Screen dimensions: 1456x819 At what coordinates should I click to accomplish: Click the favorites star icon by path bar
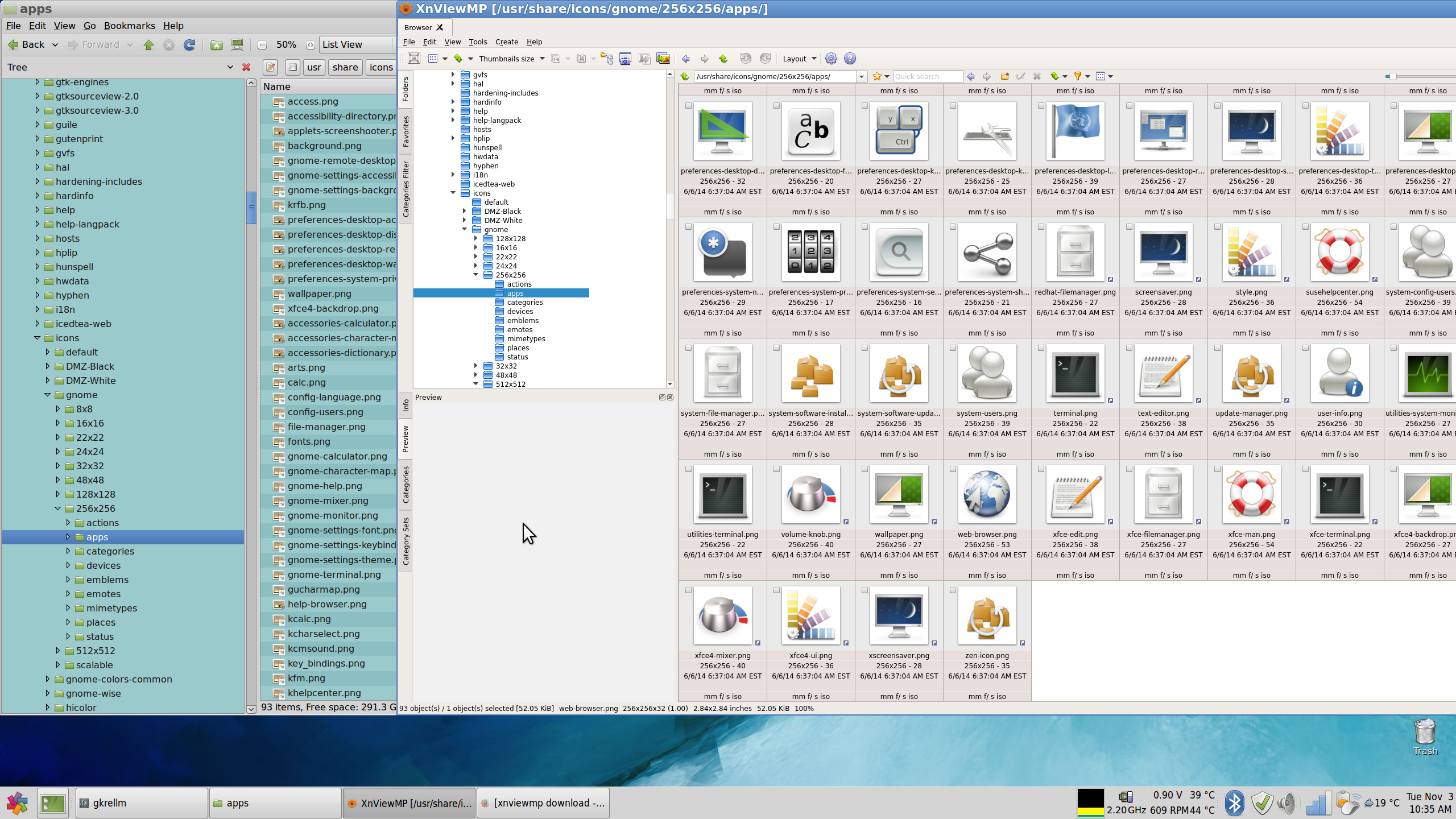click(x=877, y=76)
